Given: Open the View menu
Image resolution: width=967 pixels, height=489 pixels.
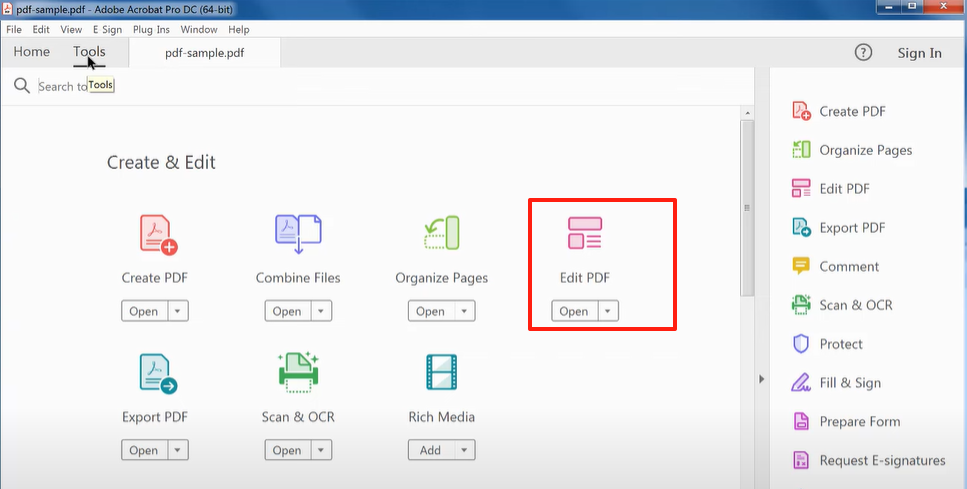Looking at the screenshot, I should pyautogui.click(x=71, y=29).
